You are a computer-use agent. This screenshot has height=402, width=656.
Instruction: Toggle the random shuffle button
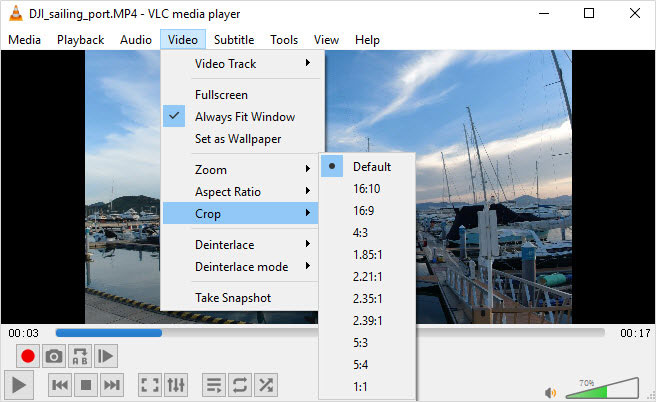(x=266, y=385)
